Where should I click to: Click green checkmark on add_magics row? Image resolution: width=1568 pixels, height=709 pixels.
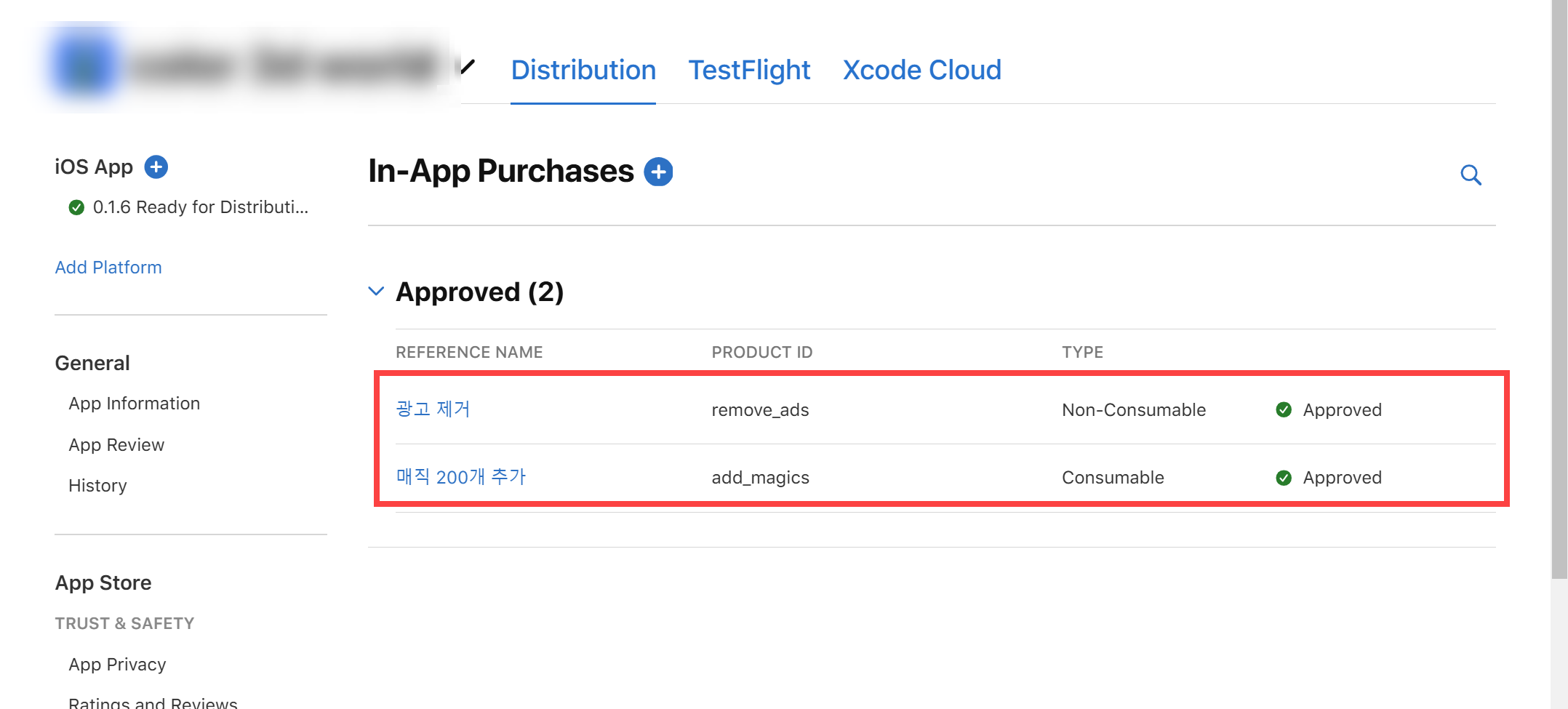1284,478
